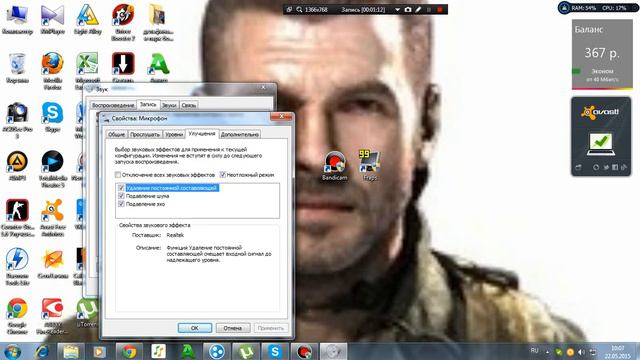Screen dimensions: 640x360
Task: Click the 'Применить' button
Action: point(271,328)
